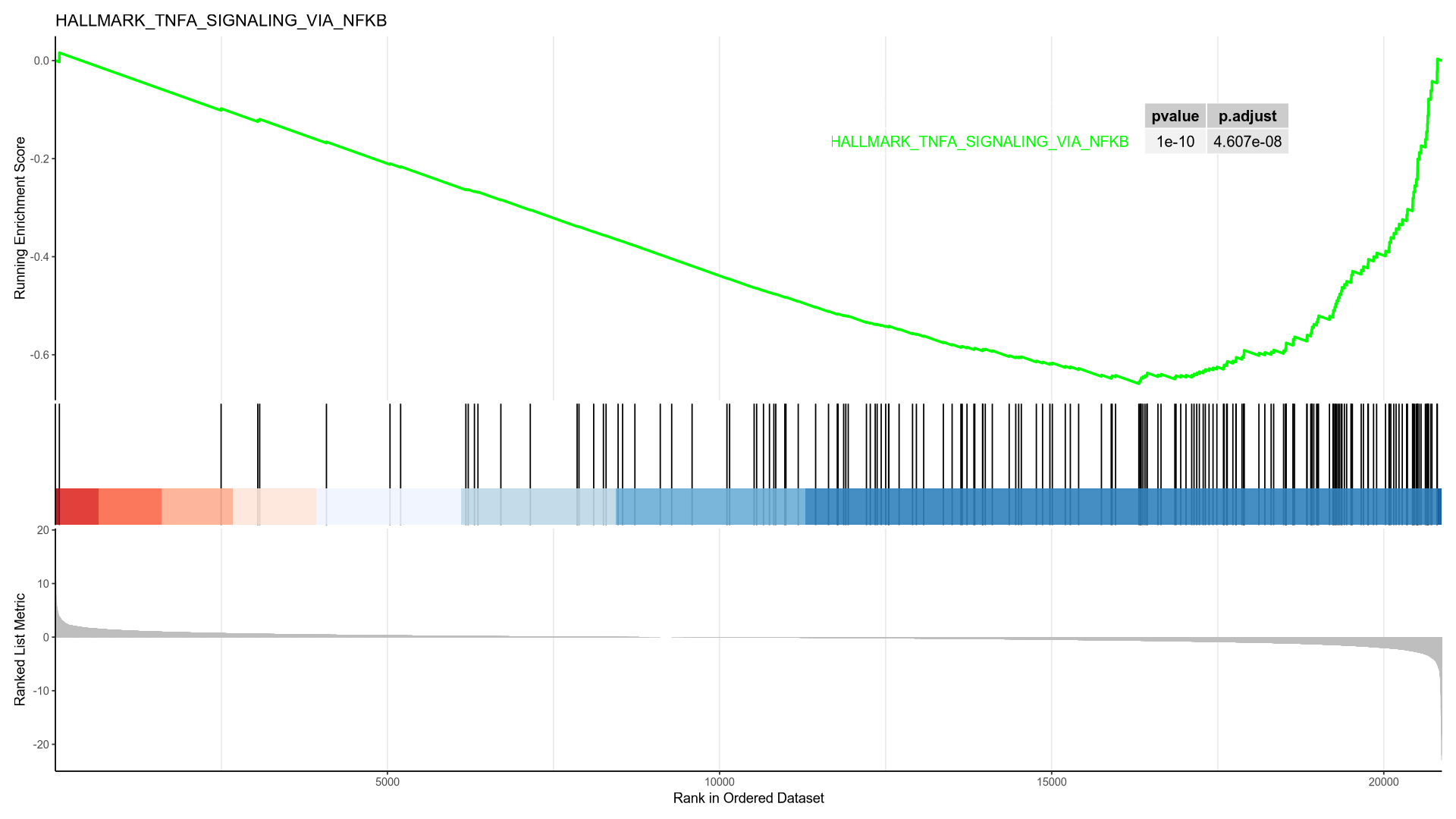This screenshot has width=1456, height=819.
Task: Click the palest pink color band segment
Action: [275, 507]
